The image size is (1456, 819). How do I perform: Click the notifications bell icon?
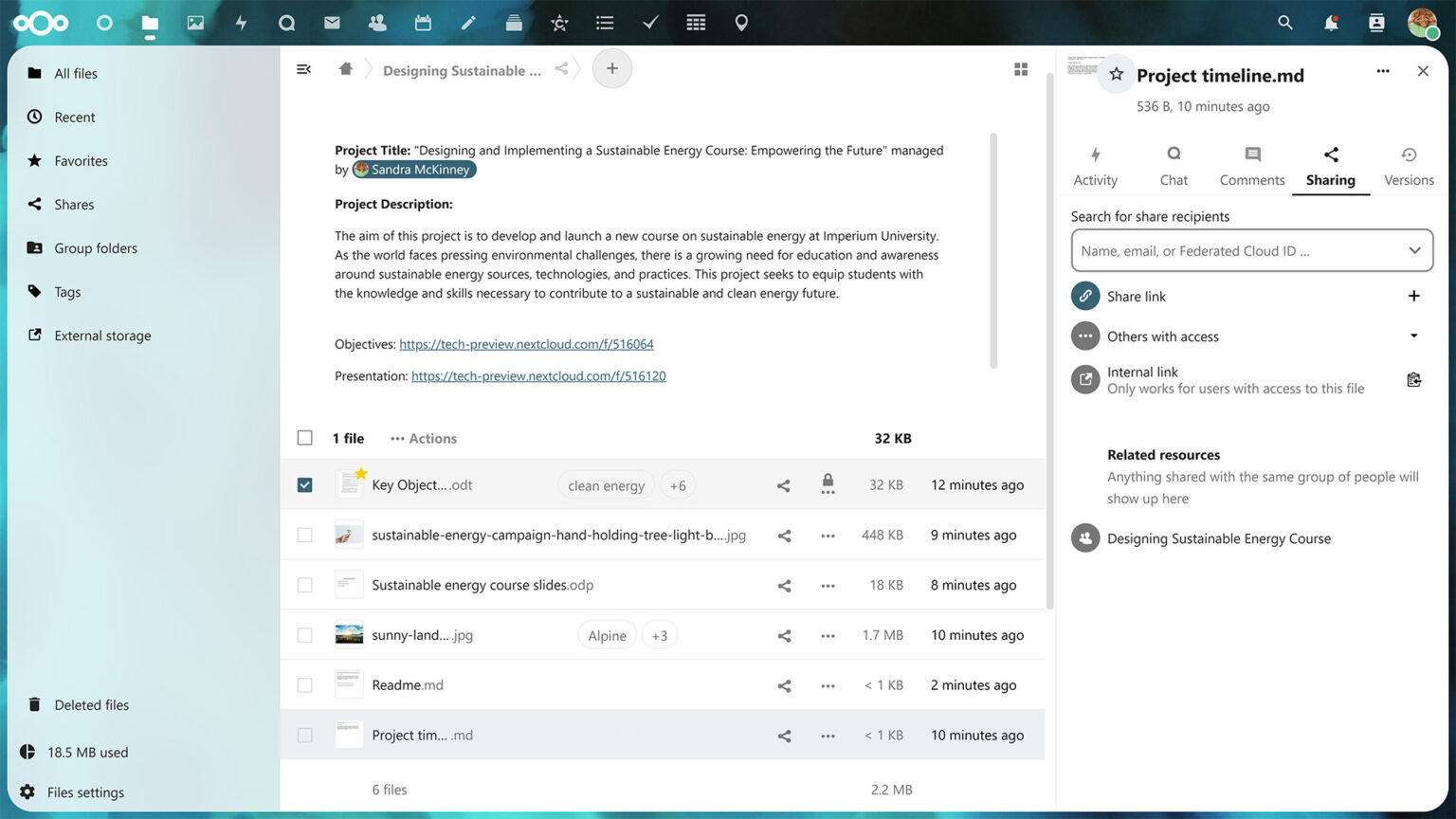[x=1331, y=23]
